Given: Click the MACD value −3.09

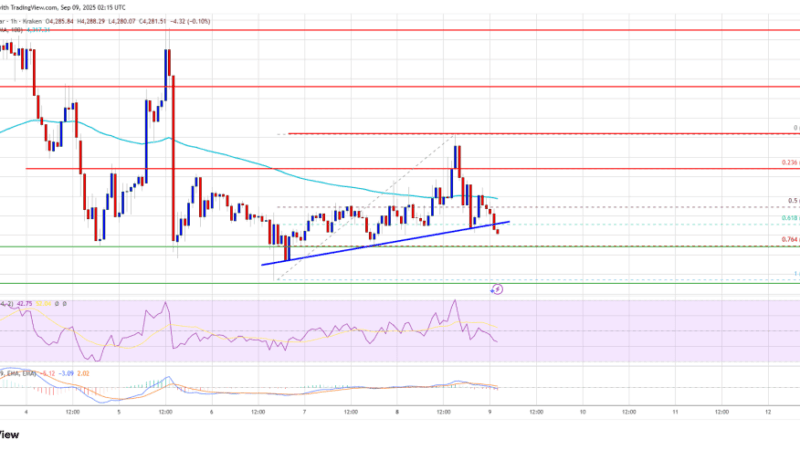Looking at the screenshot, I should tap(66, 373).
